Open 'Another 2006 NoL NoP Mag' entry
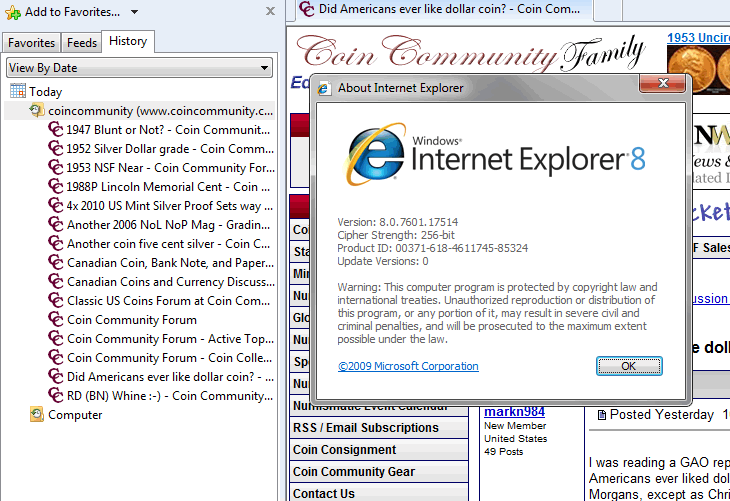This screenshot has width=730, height=501. point(169,225)
